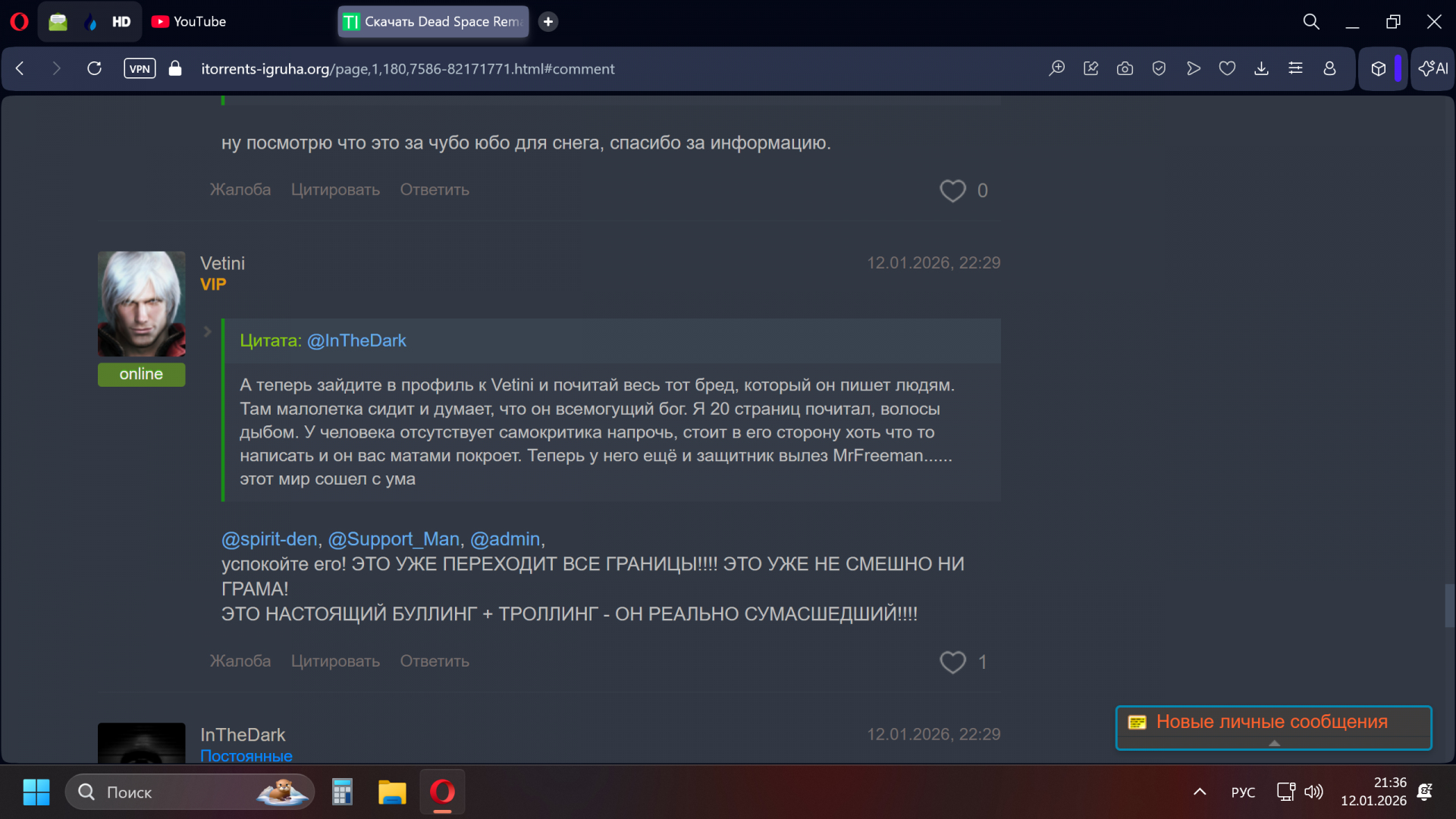The height and width of the screenshot is (819, 1456).
Task: Click the extensions cube icon
Action: click(x=1379, y=69)
